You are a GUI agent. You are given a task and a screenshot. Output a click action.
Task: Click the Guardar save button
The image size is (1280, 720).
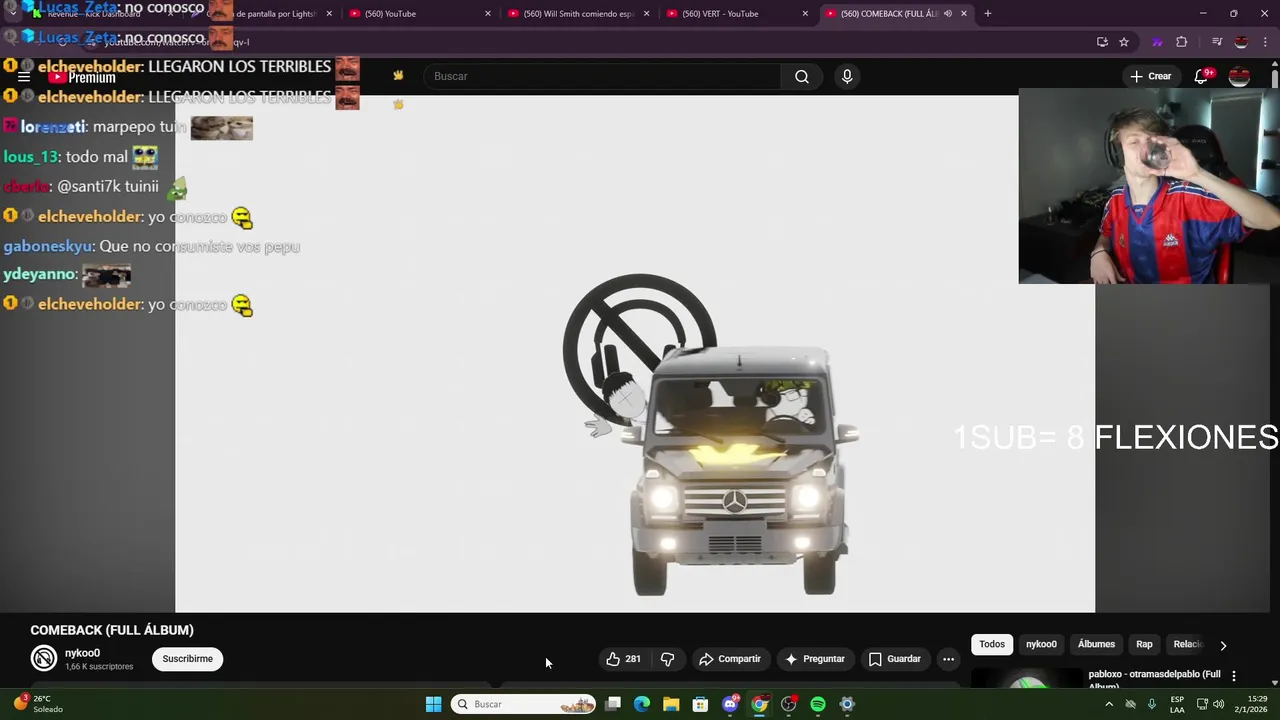[894, 659]
